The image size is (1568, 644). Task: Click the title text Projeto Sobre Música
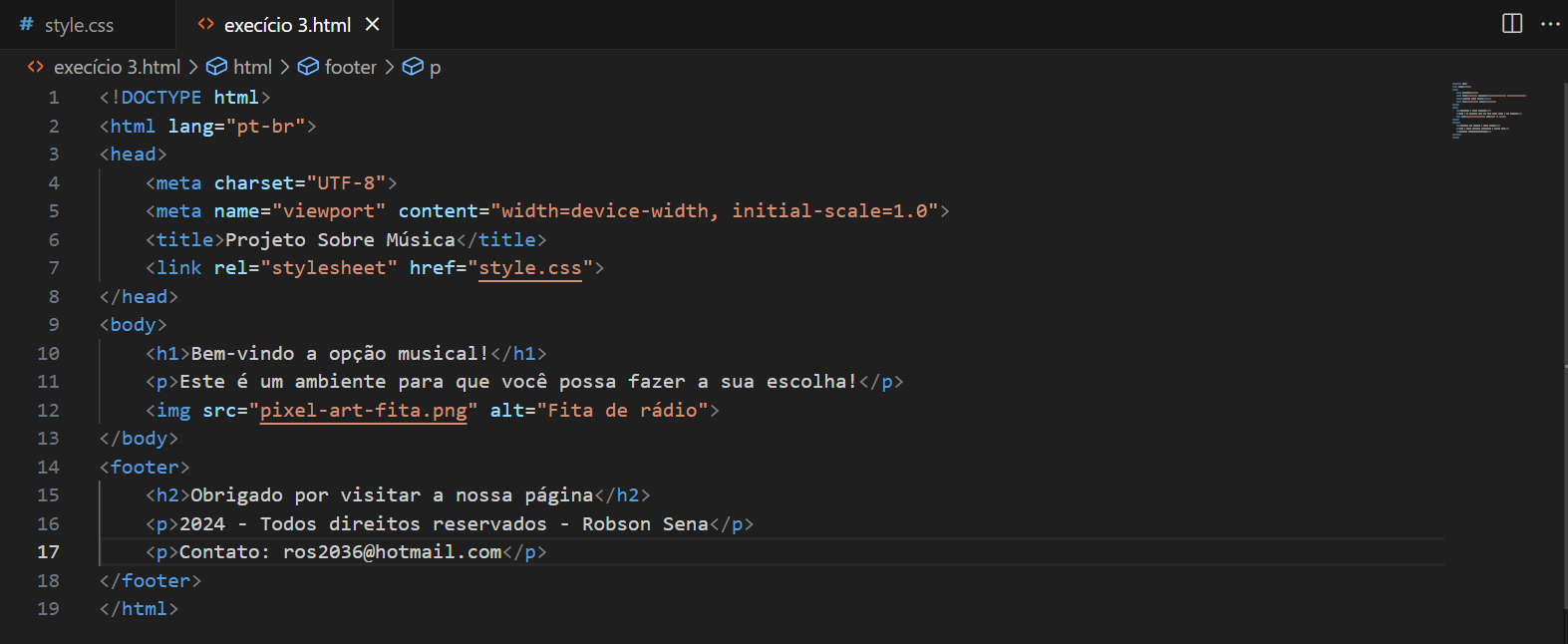(340, 240)
